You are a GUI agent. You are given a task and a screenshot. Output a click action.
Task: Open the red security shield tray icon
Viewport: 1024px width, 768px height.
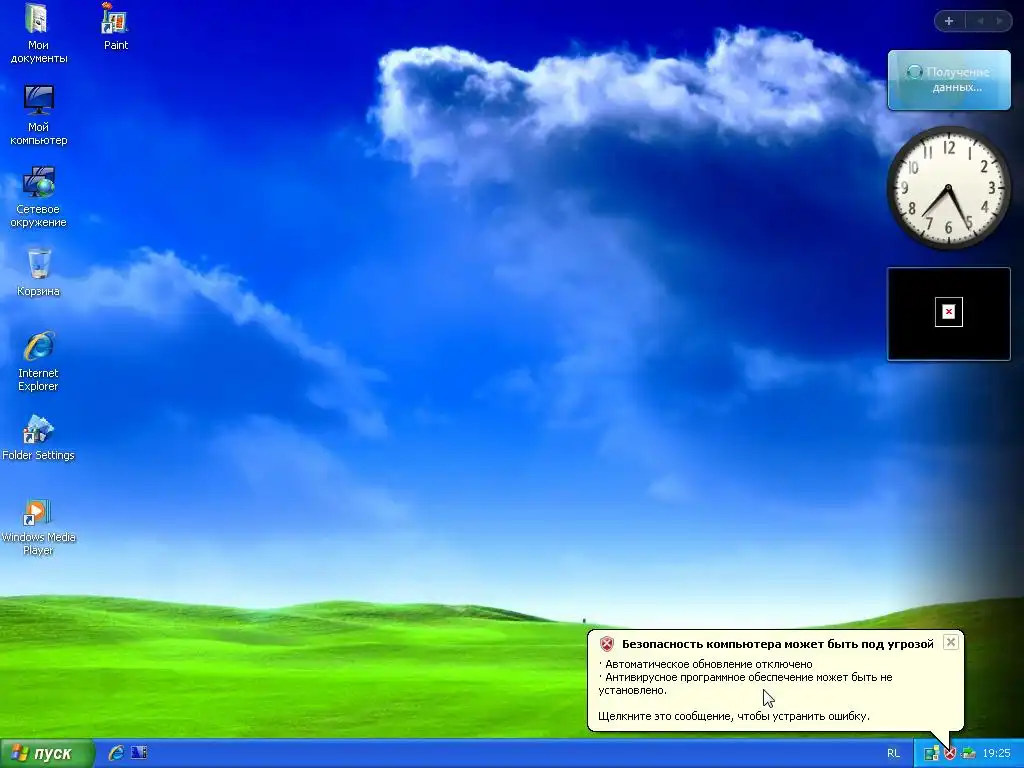pos(950,754)
